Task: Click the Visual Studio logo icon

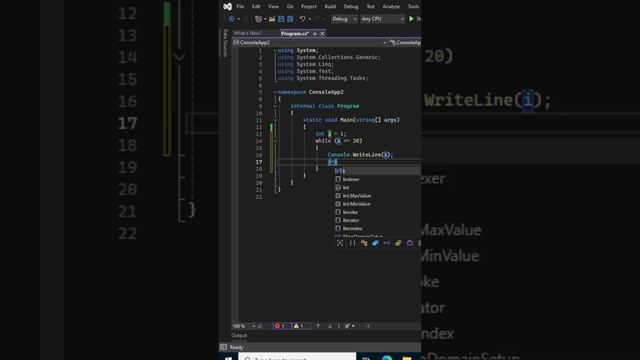Action: tap(227, 6)
